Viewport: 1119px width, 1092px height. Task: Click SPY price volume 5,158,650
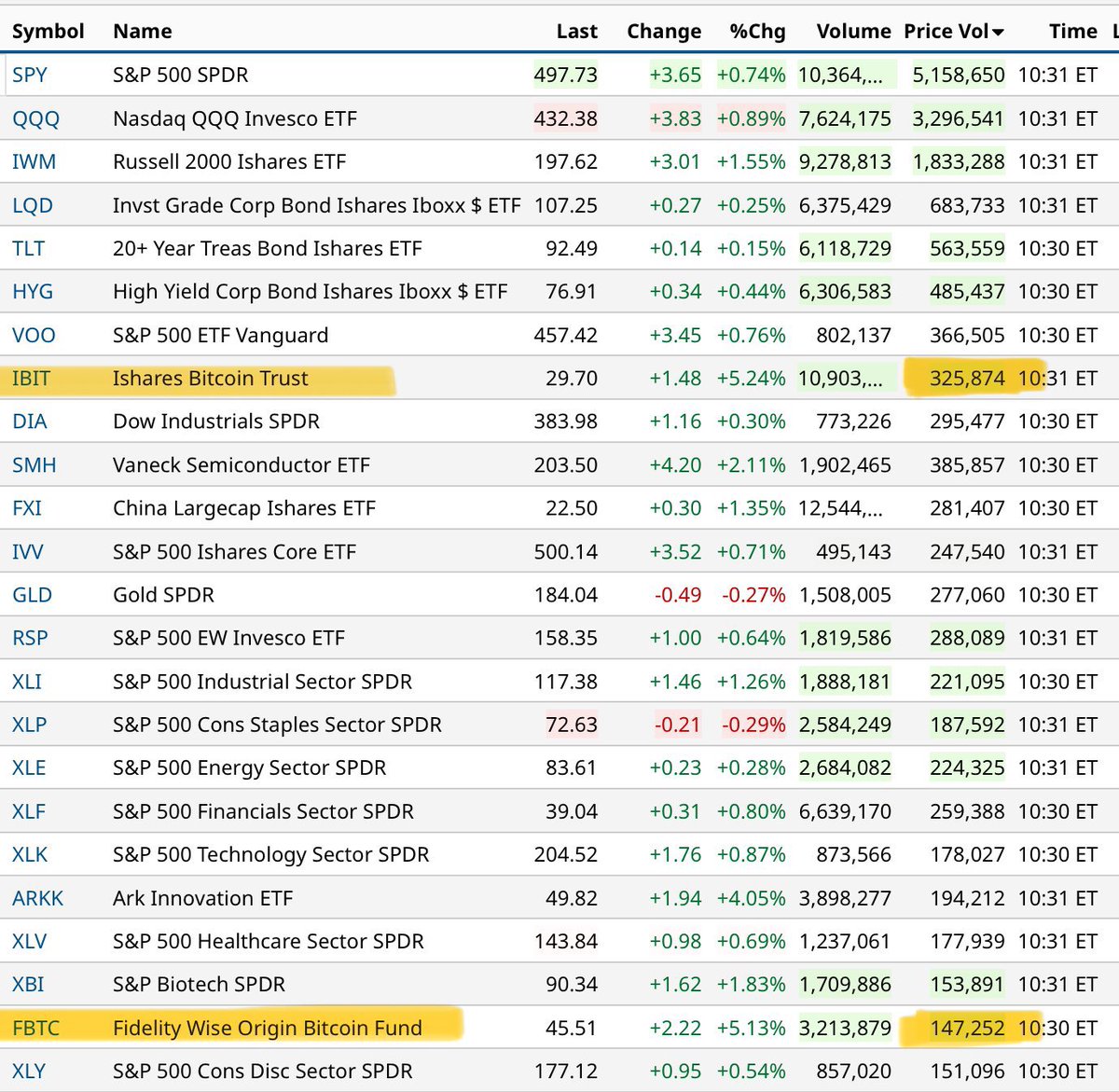click(959, 75)
